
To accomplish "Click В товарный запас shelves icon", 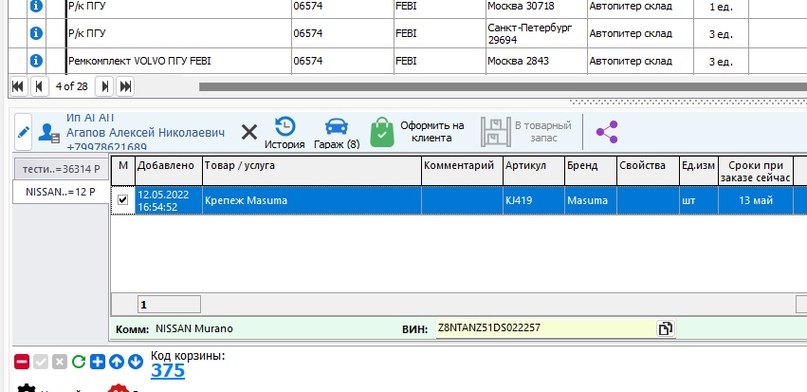I will tap(496, 132).
